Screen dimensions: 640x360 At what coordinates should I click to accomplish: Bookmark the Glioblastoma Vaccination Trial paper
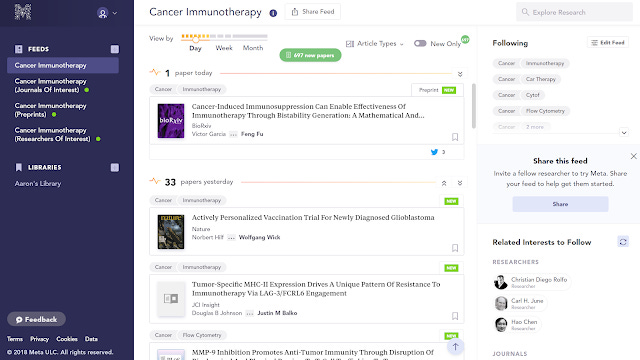click(455, 248)
